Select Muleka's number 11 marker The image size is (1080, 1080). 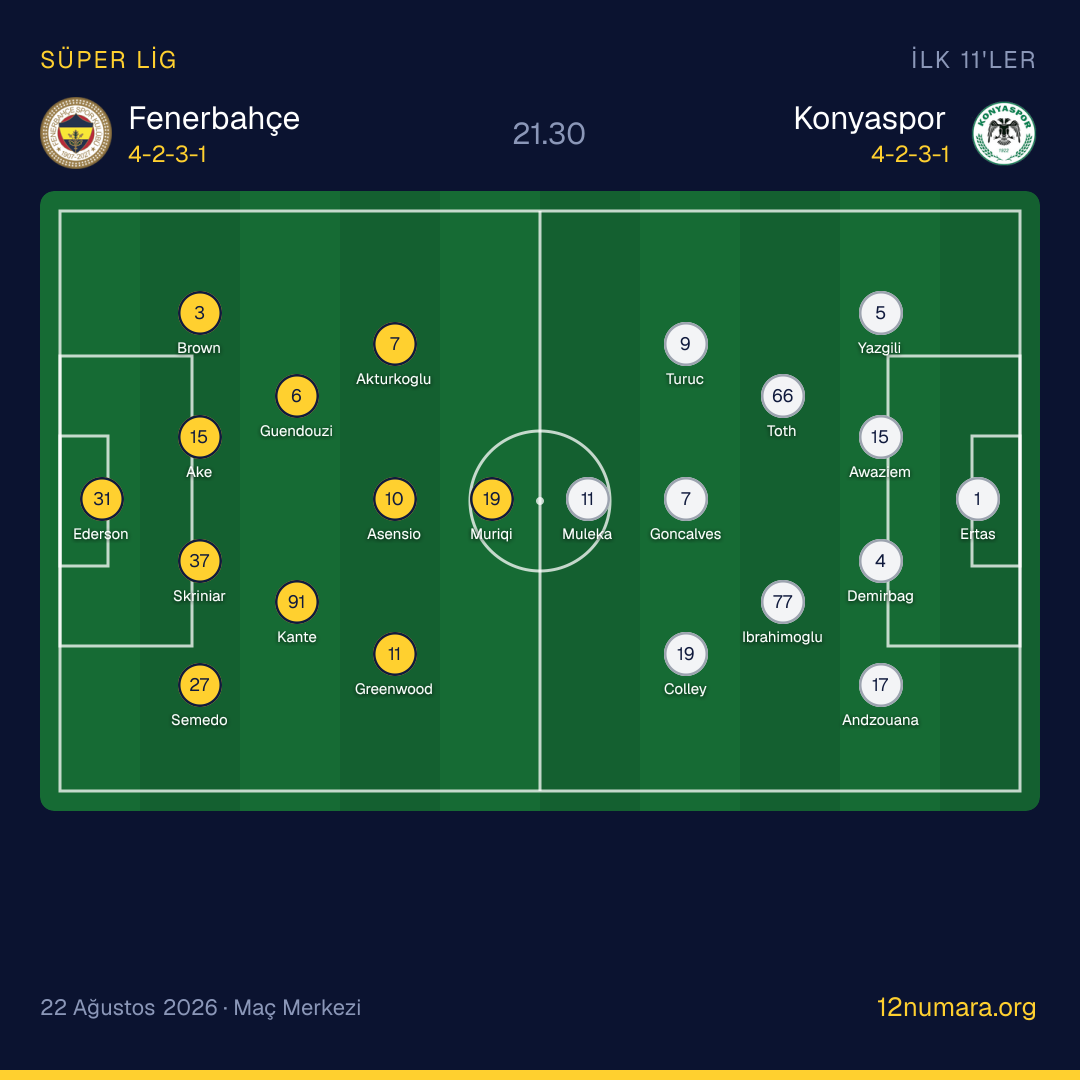(x=588, y=499)
